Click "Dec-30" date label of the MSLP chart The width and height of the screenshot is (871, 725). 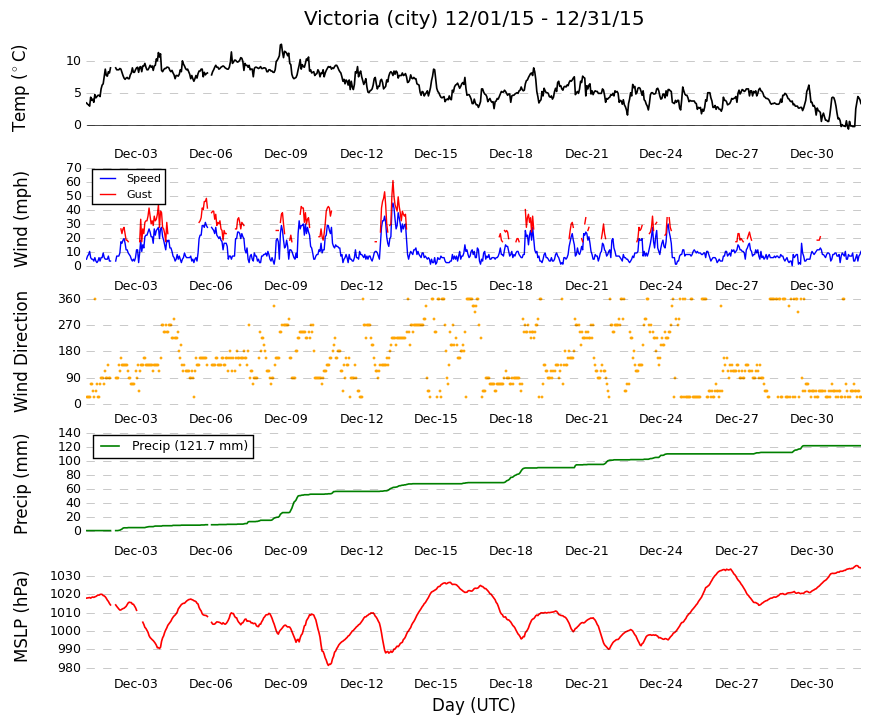[x=812, y=684]
